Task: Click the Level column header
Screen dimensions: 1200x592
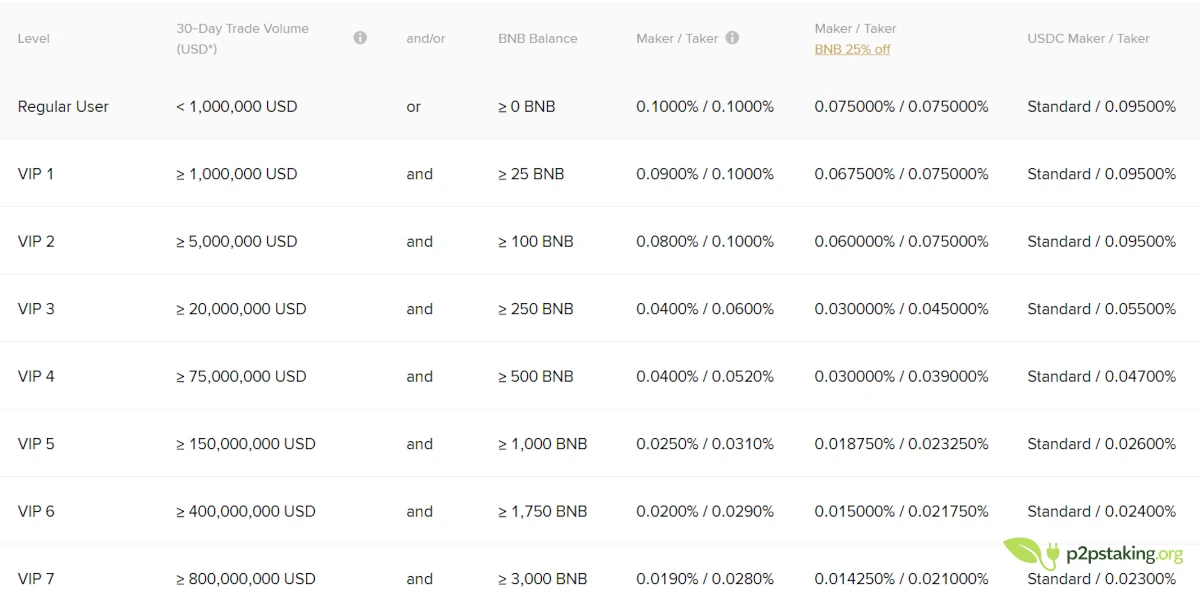Action: (x=33, y=38)
